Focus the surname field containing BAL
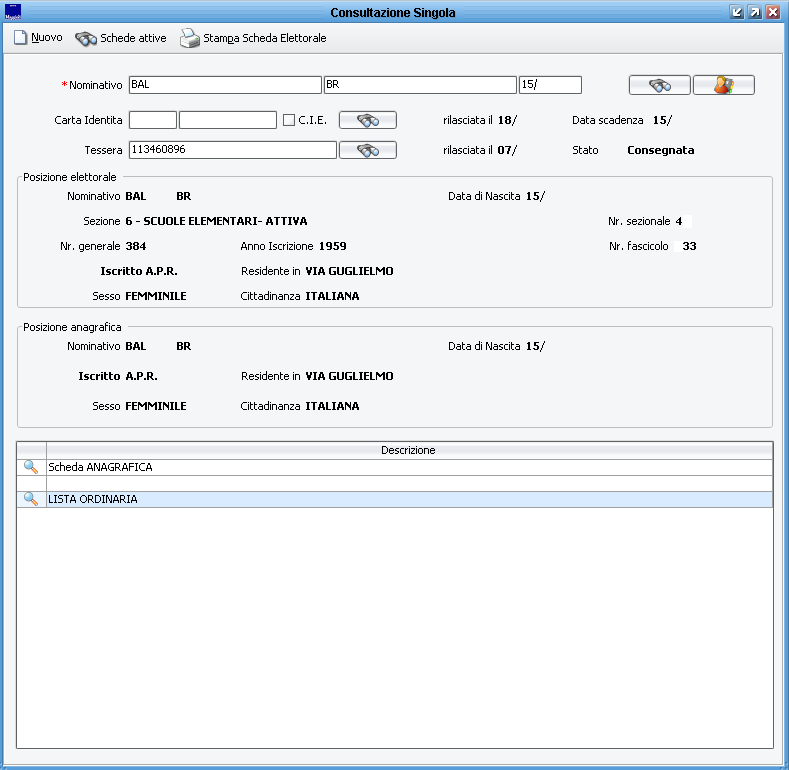 225,85
